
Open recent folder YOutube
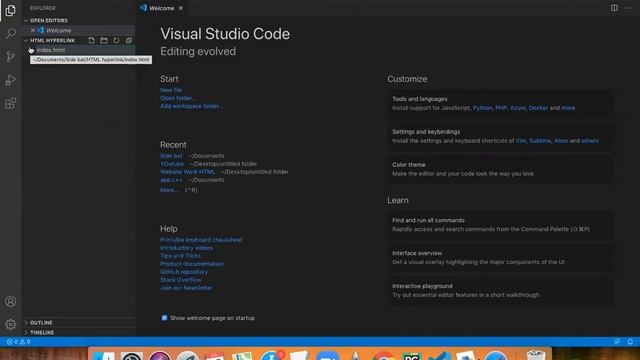pos(172,164)
